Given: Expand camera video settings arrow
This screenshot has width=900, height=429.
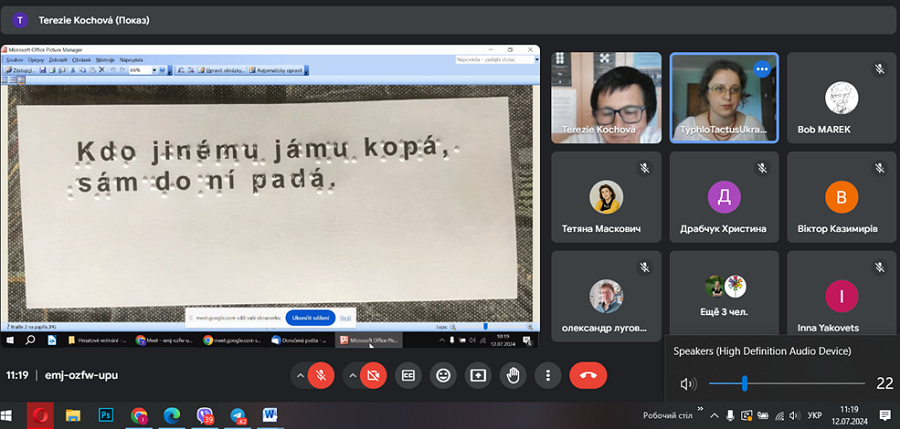Looking at the screenshot, I should 352,375.
